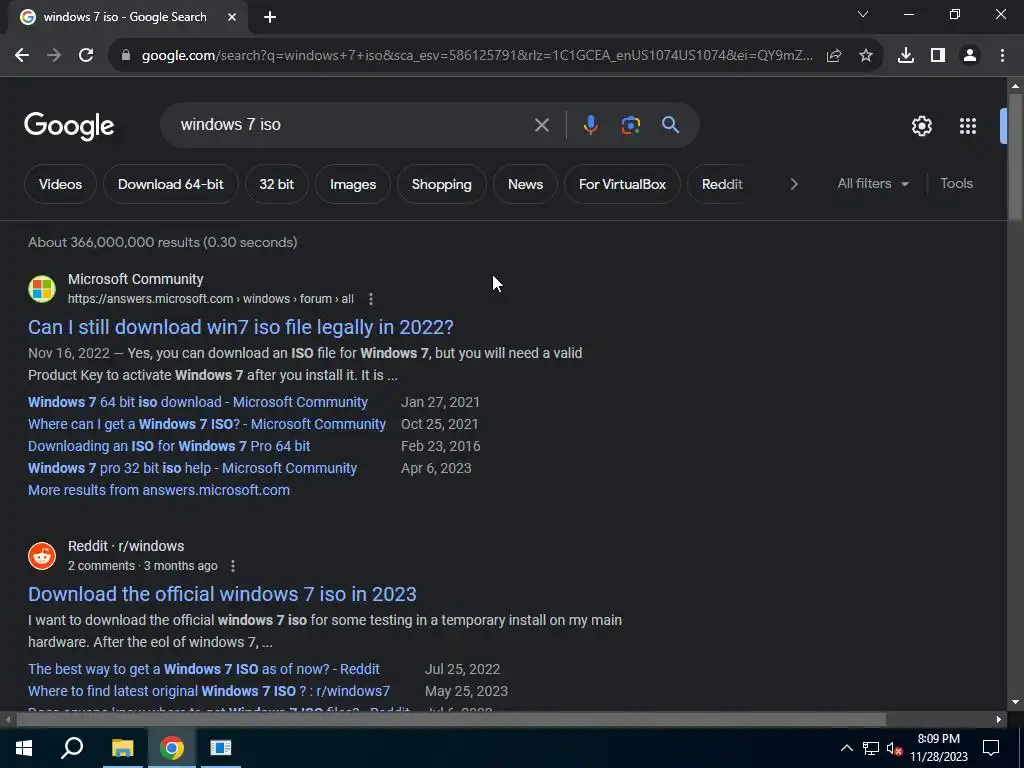
Task: Open 'Downloading an ISO for Windows 7 Pro' link
Action: click(169, 446)
